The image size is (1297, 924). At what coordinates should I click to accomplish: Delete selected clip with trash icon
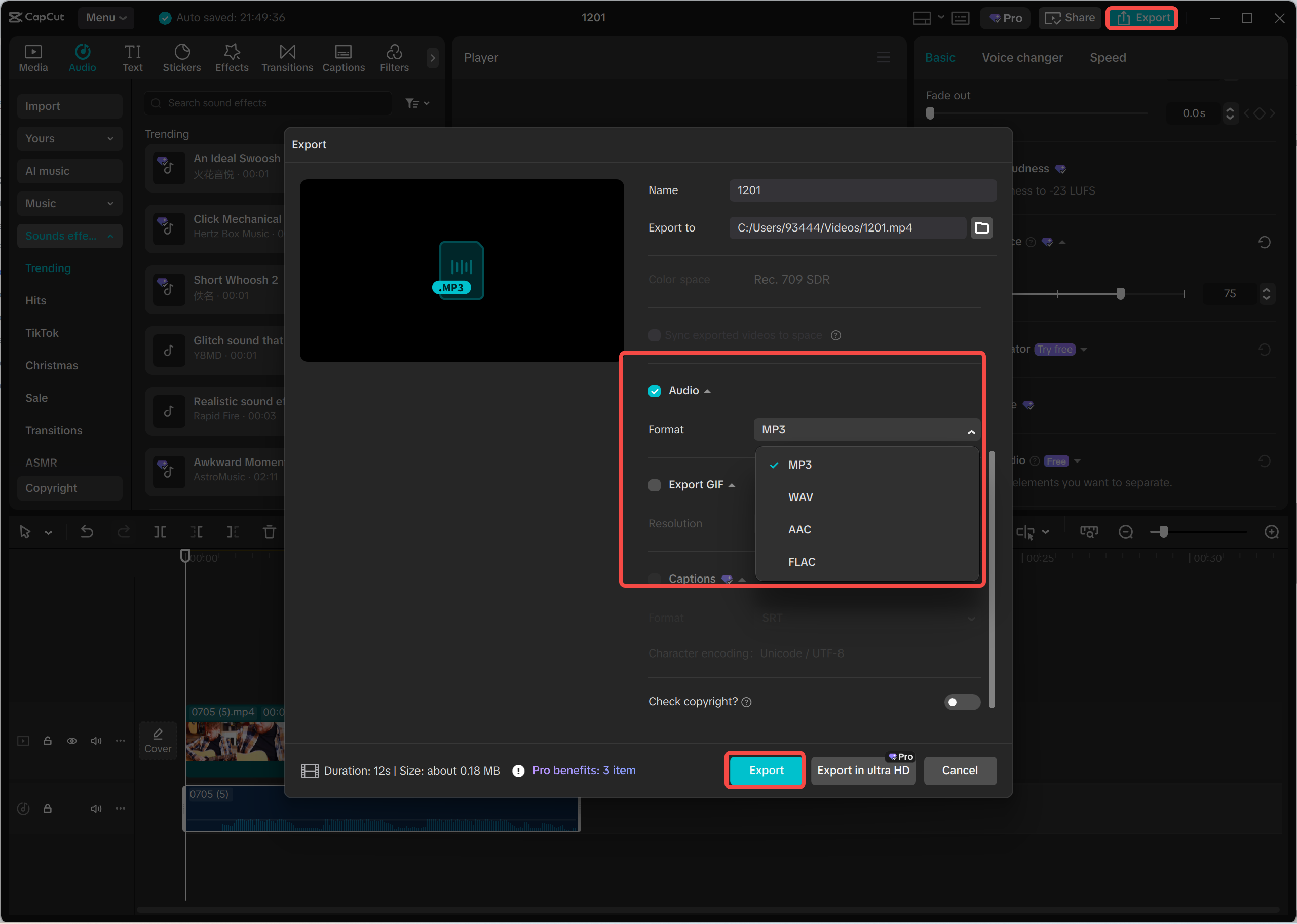(269, 531)
